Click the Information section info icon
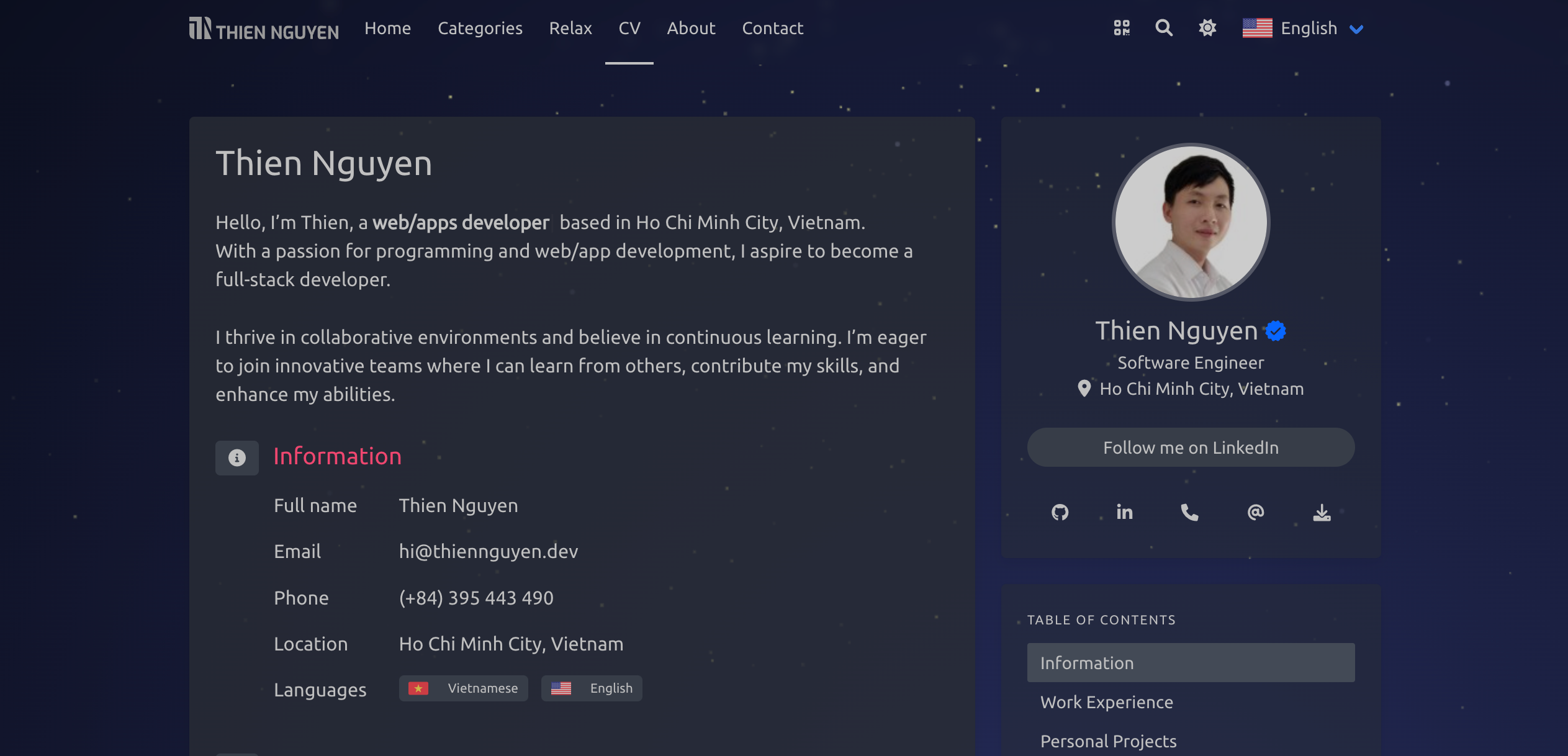The width and height of the screenshot is (1568, 756). pos(237,458)
